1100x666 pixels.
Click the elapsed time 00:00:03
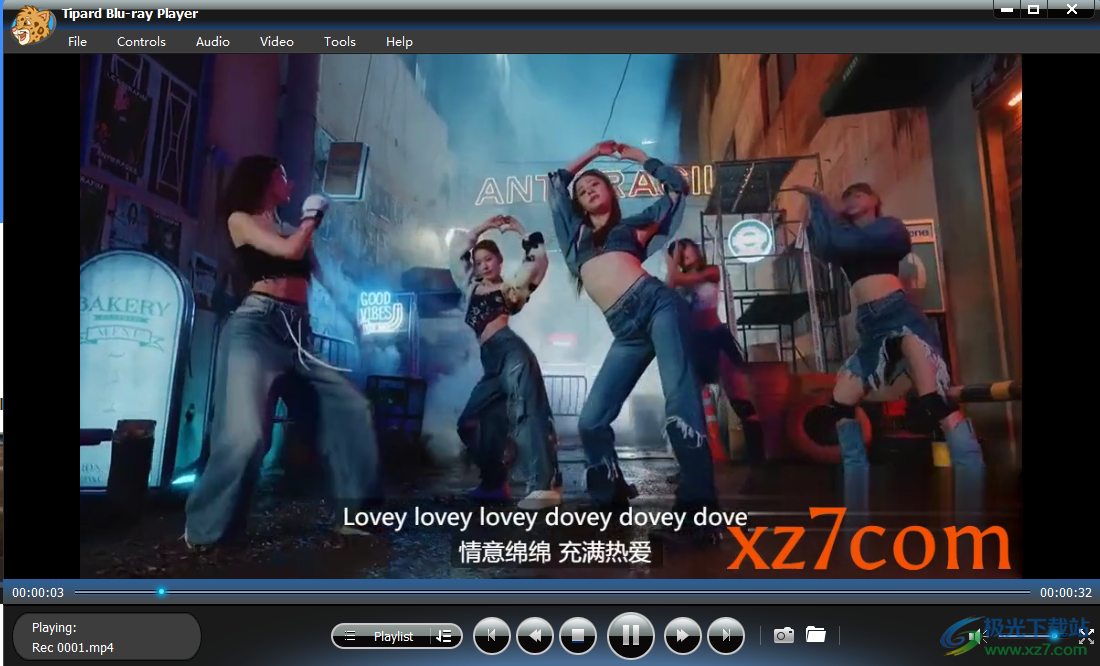tap(38, 592)
